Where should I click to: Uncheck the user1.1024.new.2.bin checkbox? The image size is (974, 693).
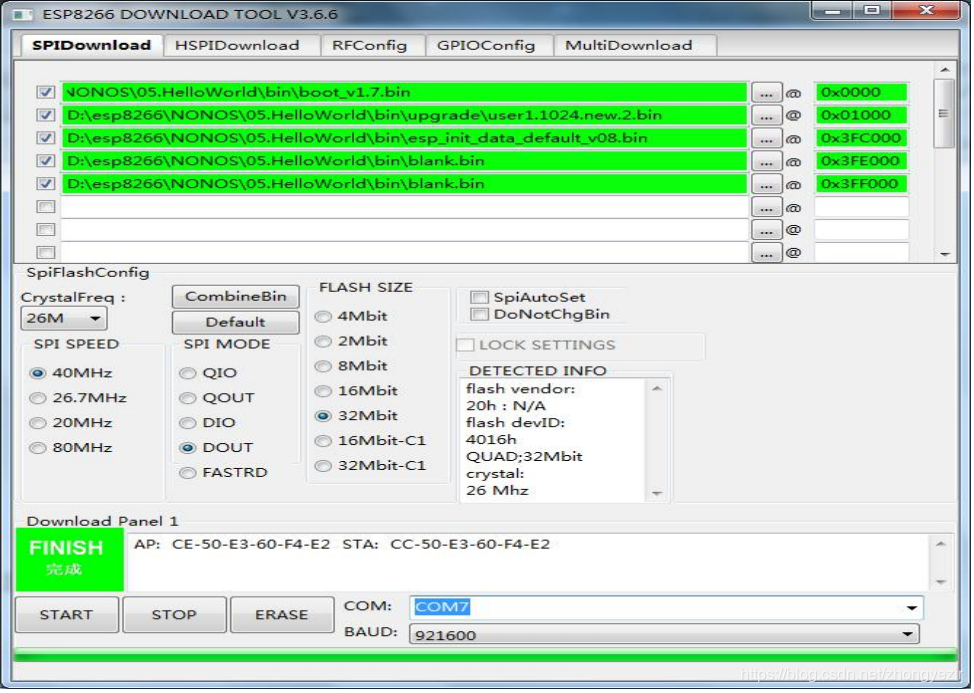pos(45,116)
